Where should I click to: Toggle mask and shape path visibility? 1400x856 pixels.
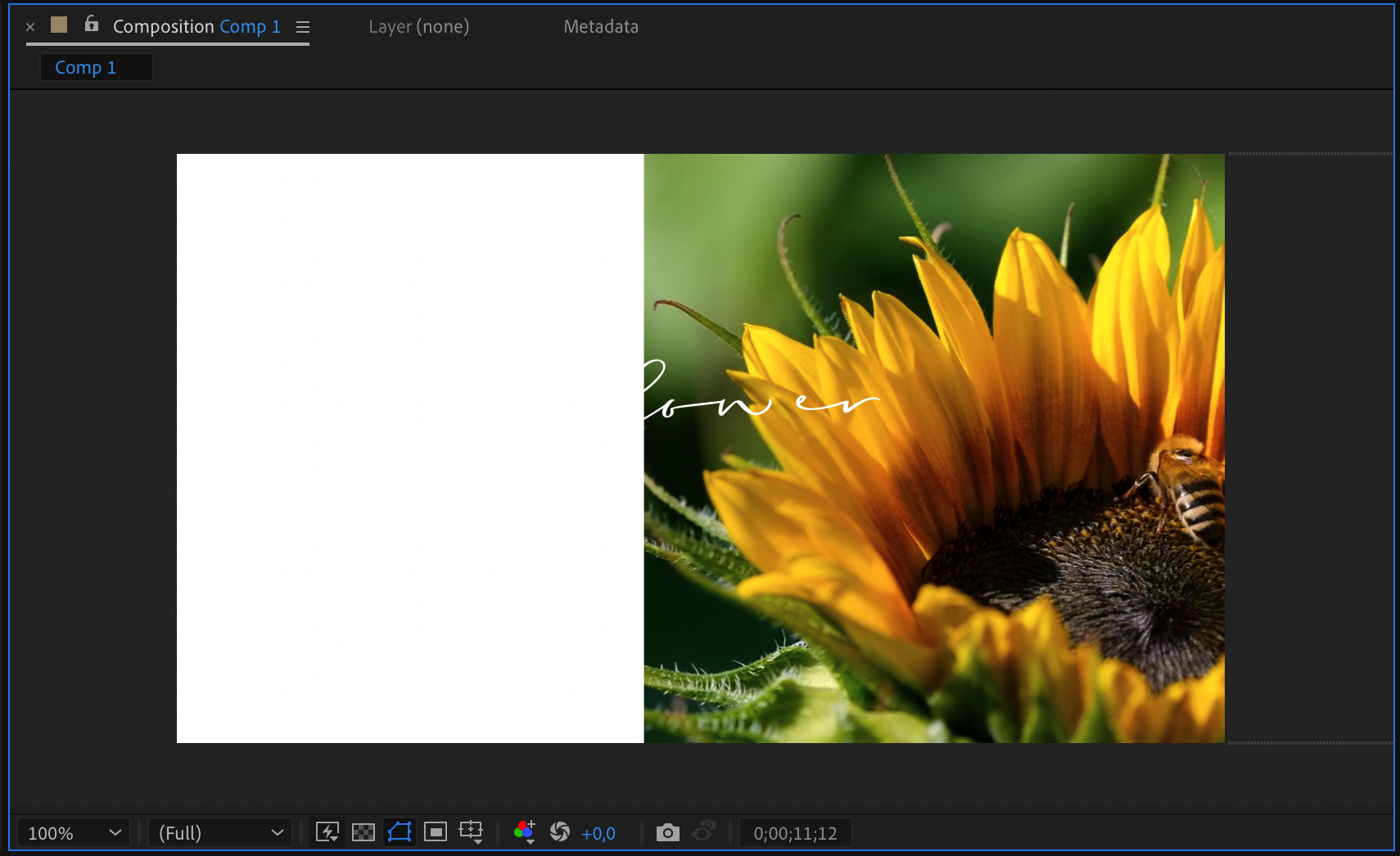coord(400,832)
